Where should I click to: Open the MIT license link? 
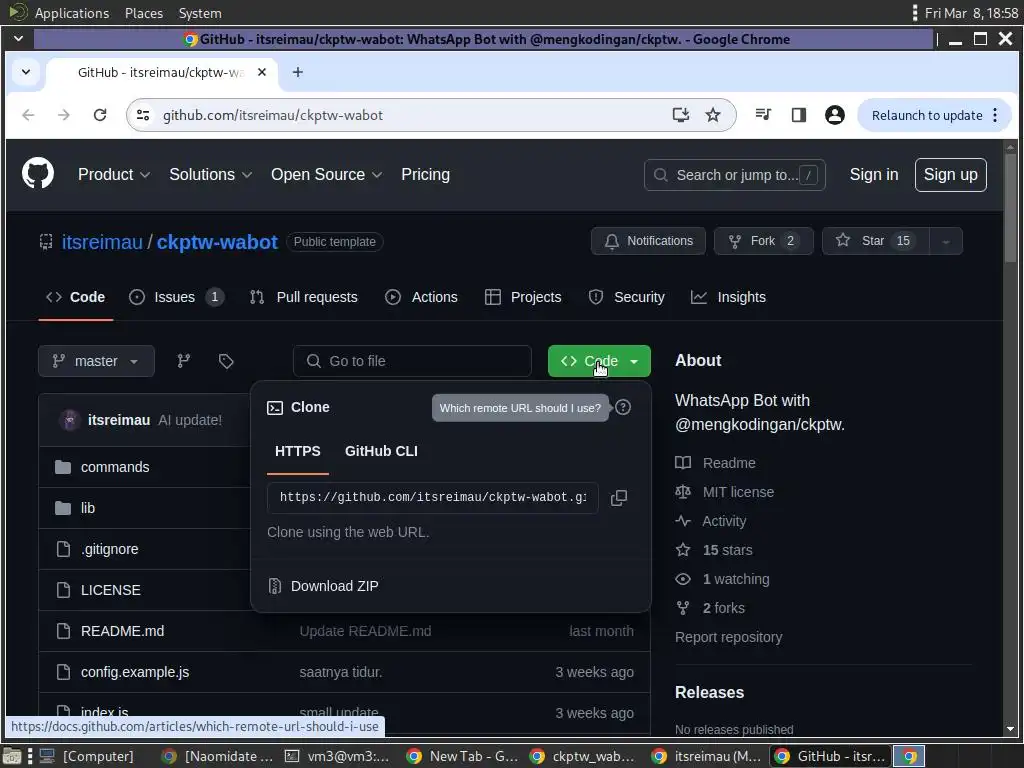click(724, 492)
